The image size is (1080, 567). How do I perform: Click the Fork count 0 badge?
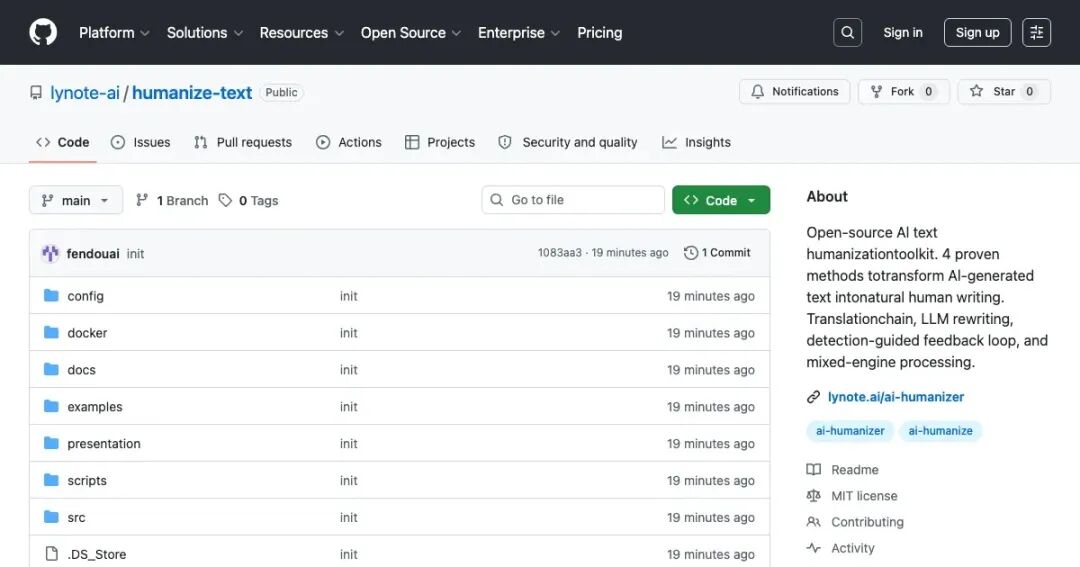click(928, 92)
